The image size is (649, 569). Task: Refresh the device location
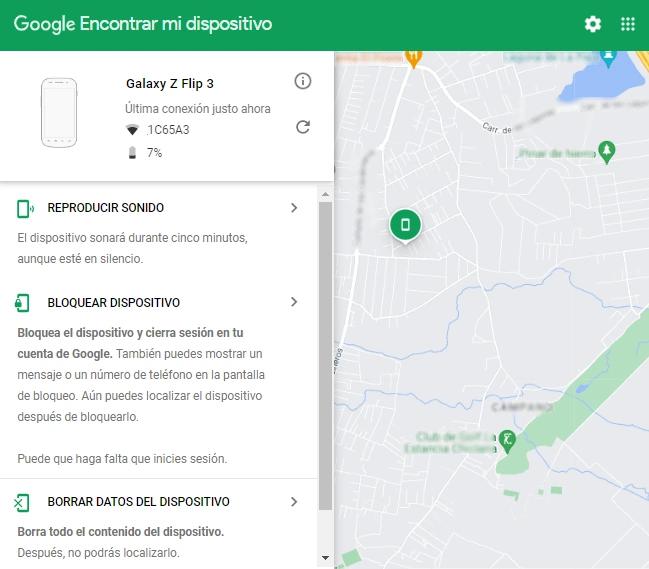click(303, 127)
